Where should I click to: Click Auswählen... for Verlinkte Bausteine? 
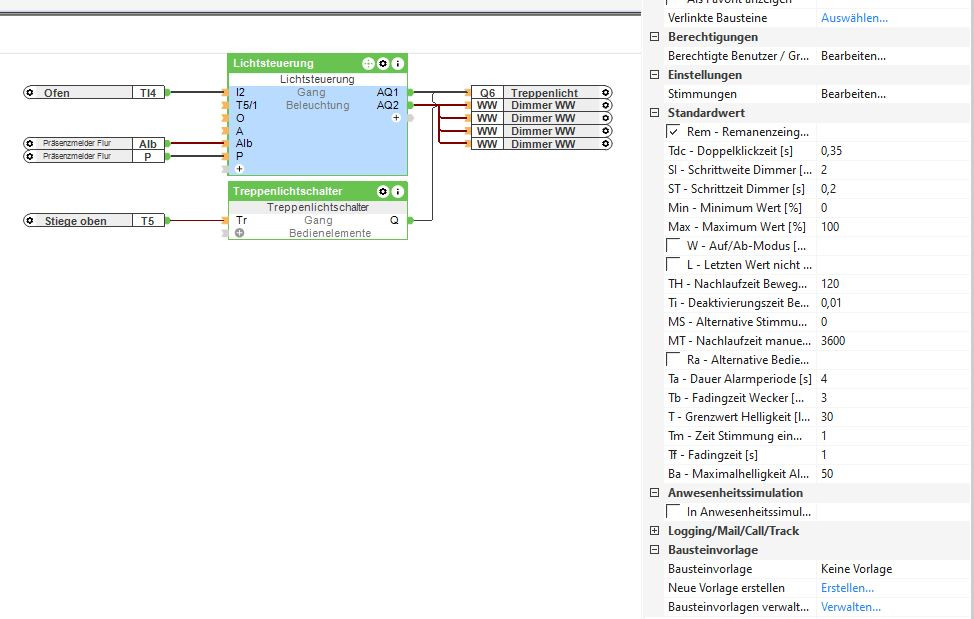coord(854,18)
